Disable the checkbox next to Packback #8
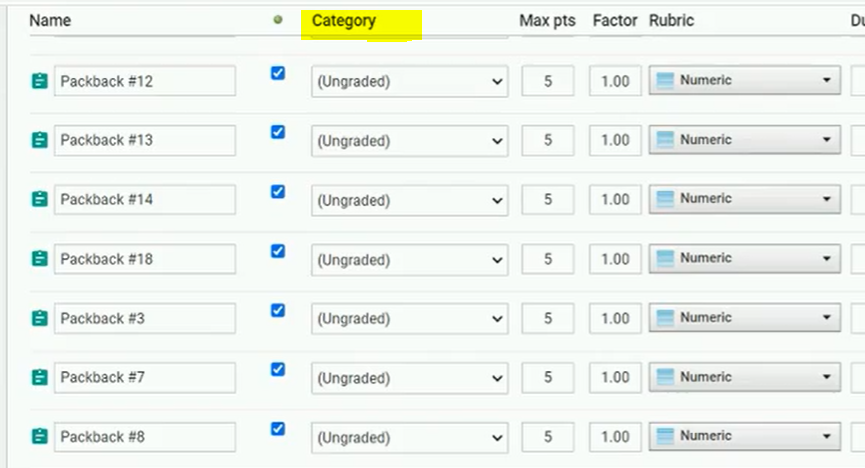 [x=278, y=429]
